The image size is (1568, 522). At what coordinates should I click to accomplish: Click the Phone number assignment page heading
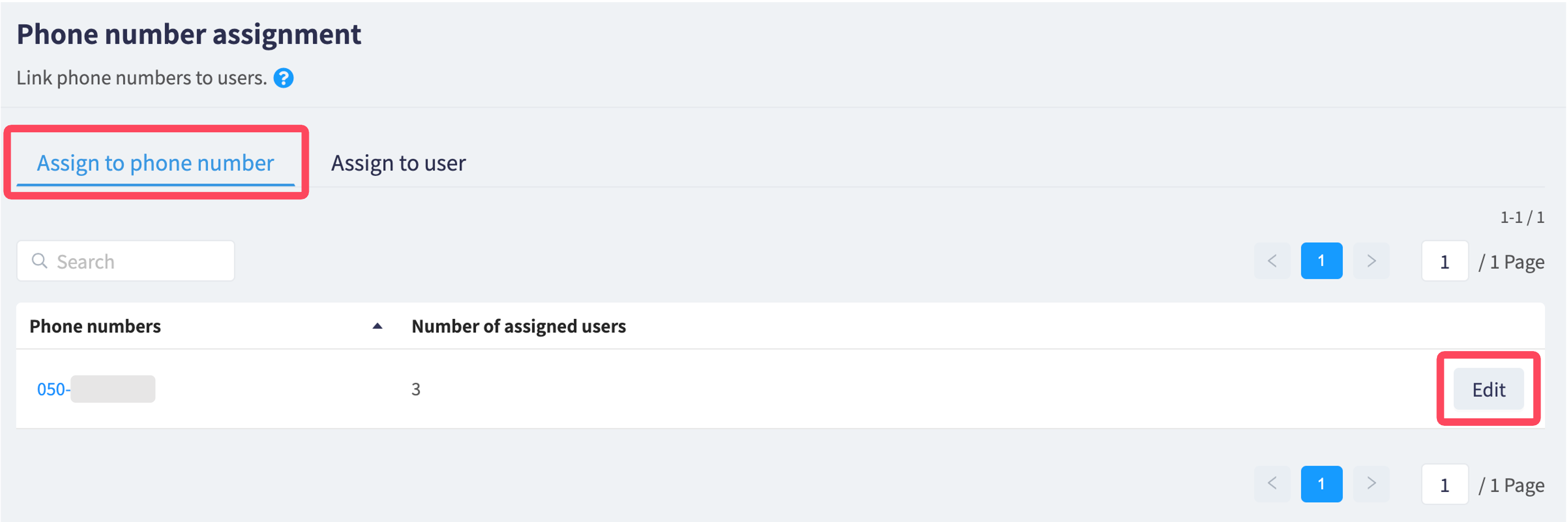click(189, 34)
